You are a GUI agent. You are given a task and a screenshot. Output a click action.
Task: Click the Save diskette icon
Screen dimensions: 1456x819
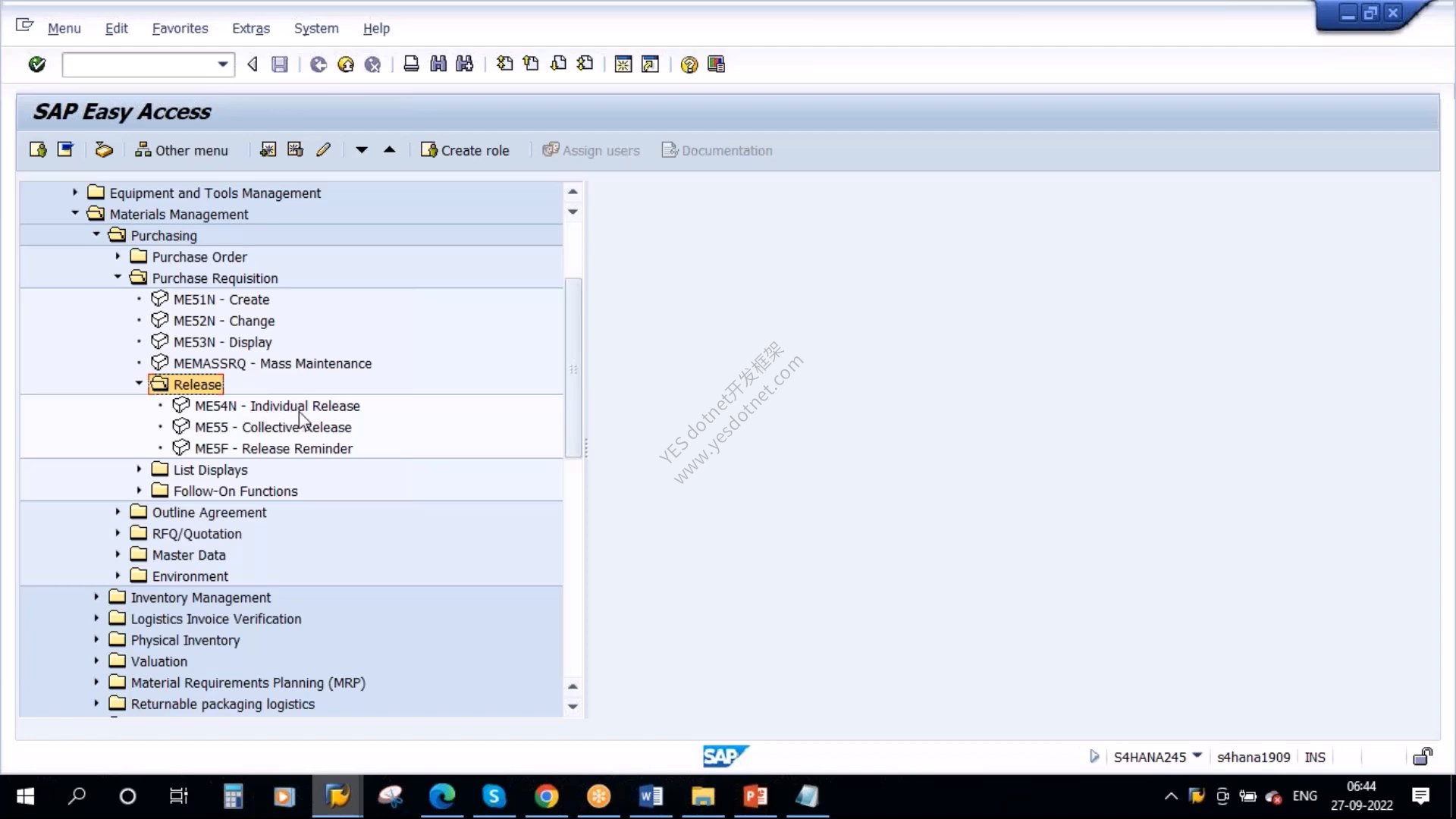(x=280, y=64)
